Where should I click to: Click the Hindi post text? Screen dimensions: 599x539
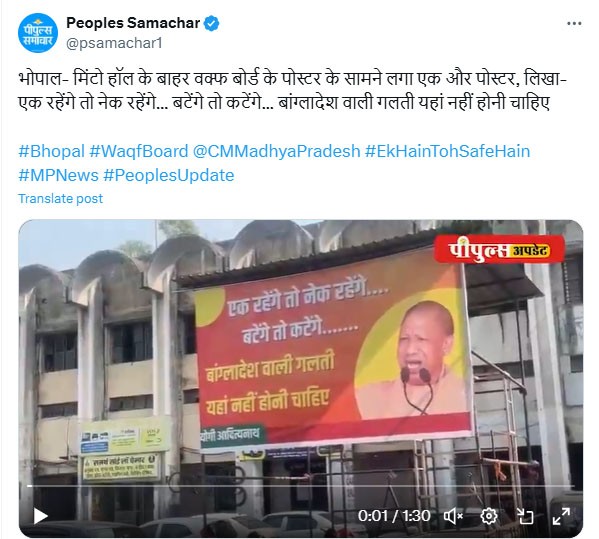click(x=292, y=91)
